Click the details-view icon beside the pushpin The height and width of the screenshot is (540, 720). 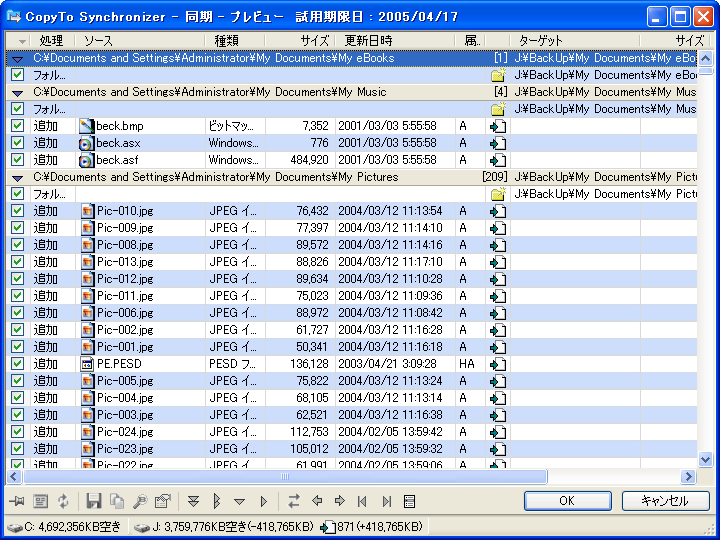(x=40, y=501)
